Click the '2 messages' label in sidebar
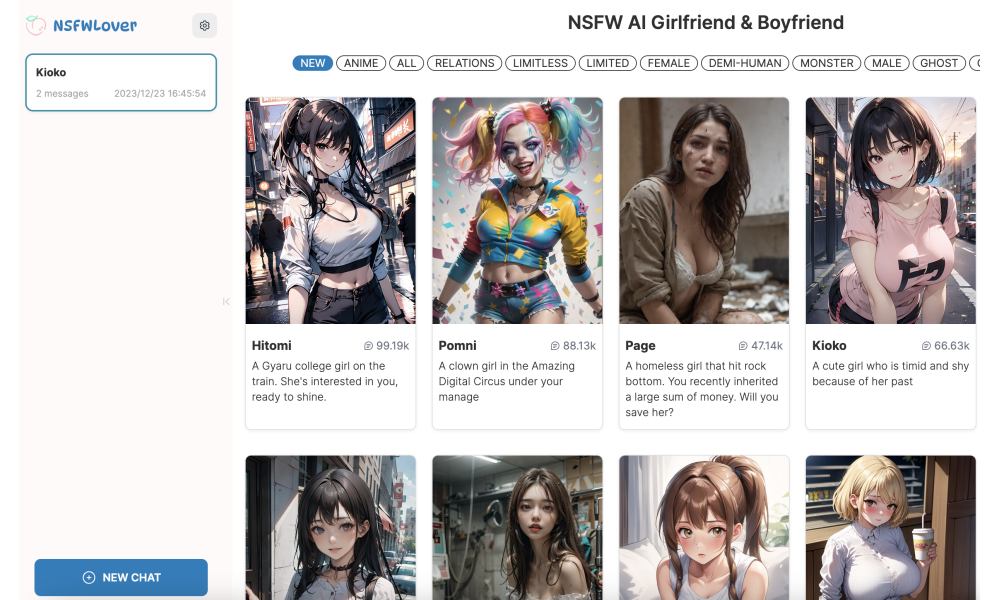This screenshot has height=600, width=1000. pos(62,94)
